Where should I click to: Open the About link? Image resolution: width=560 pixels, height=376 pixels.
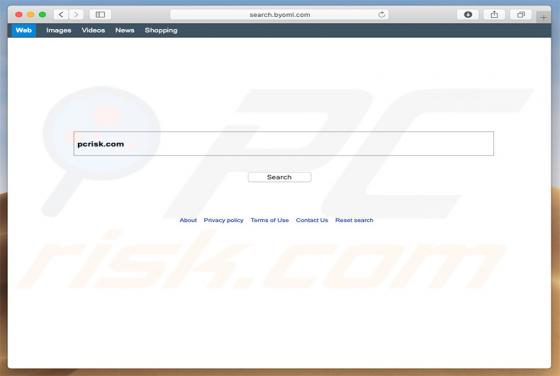click(188, 220)
